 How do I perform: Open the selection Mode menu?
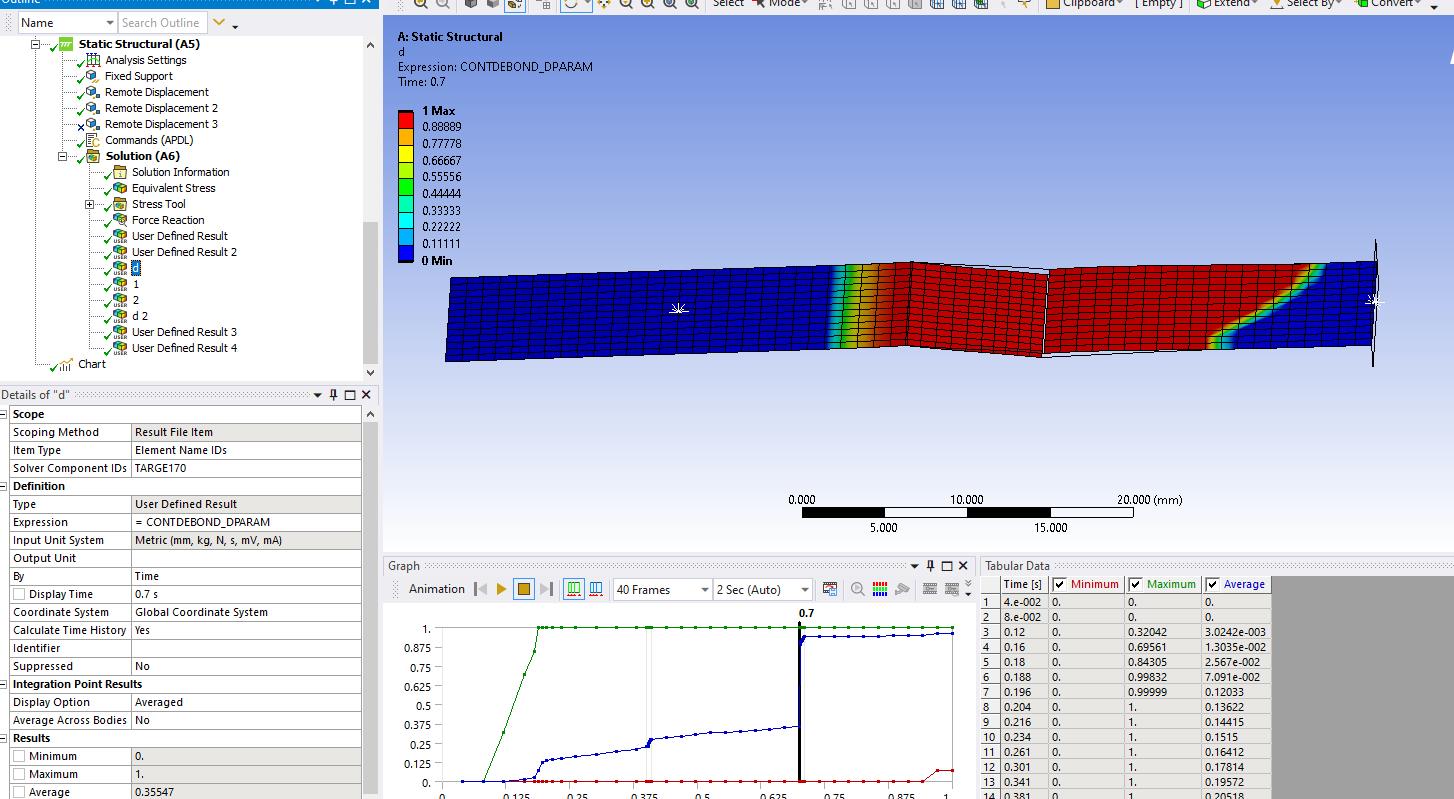(x=779, y=4)
